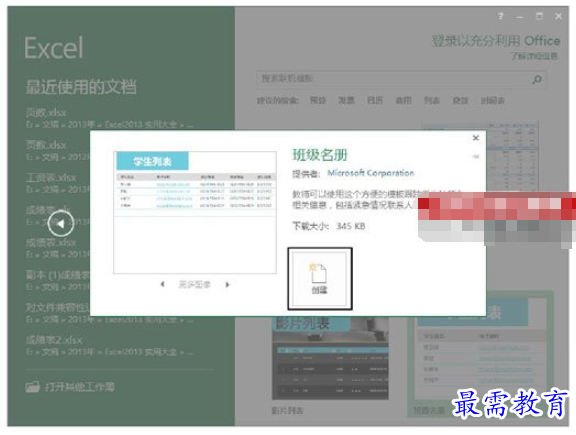Open the 了解详细信息 link

pyautogui.click(x=534, y=56)
